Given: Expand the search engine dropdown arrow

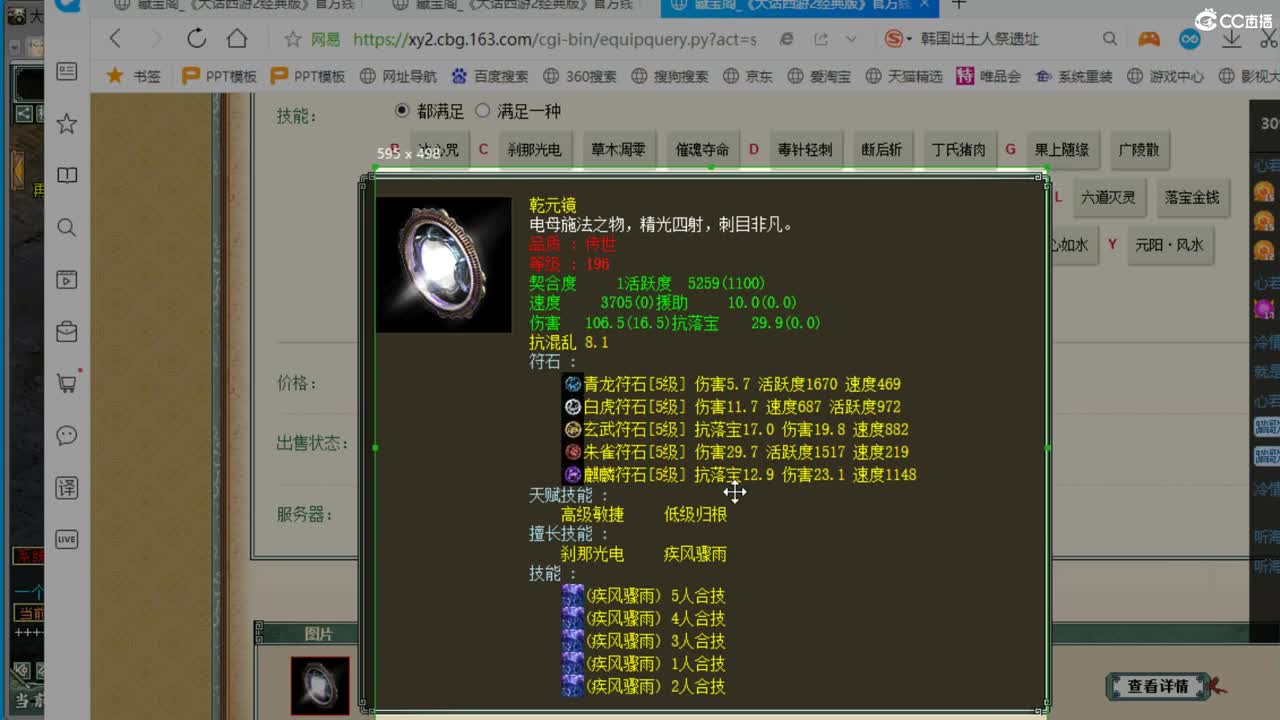Looking at the screenshot, I should point(909,39).
